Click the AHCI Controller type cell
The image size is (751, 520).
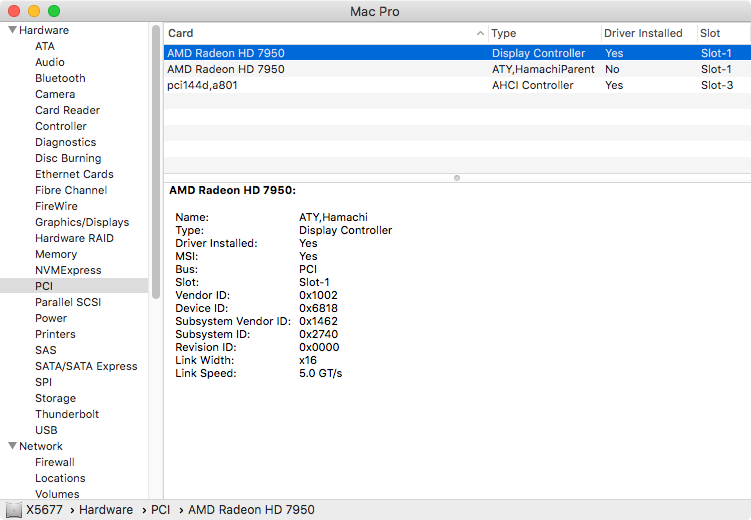click(x=533, y=85)
